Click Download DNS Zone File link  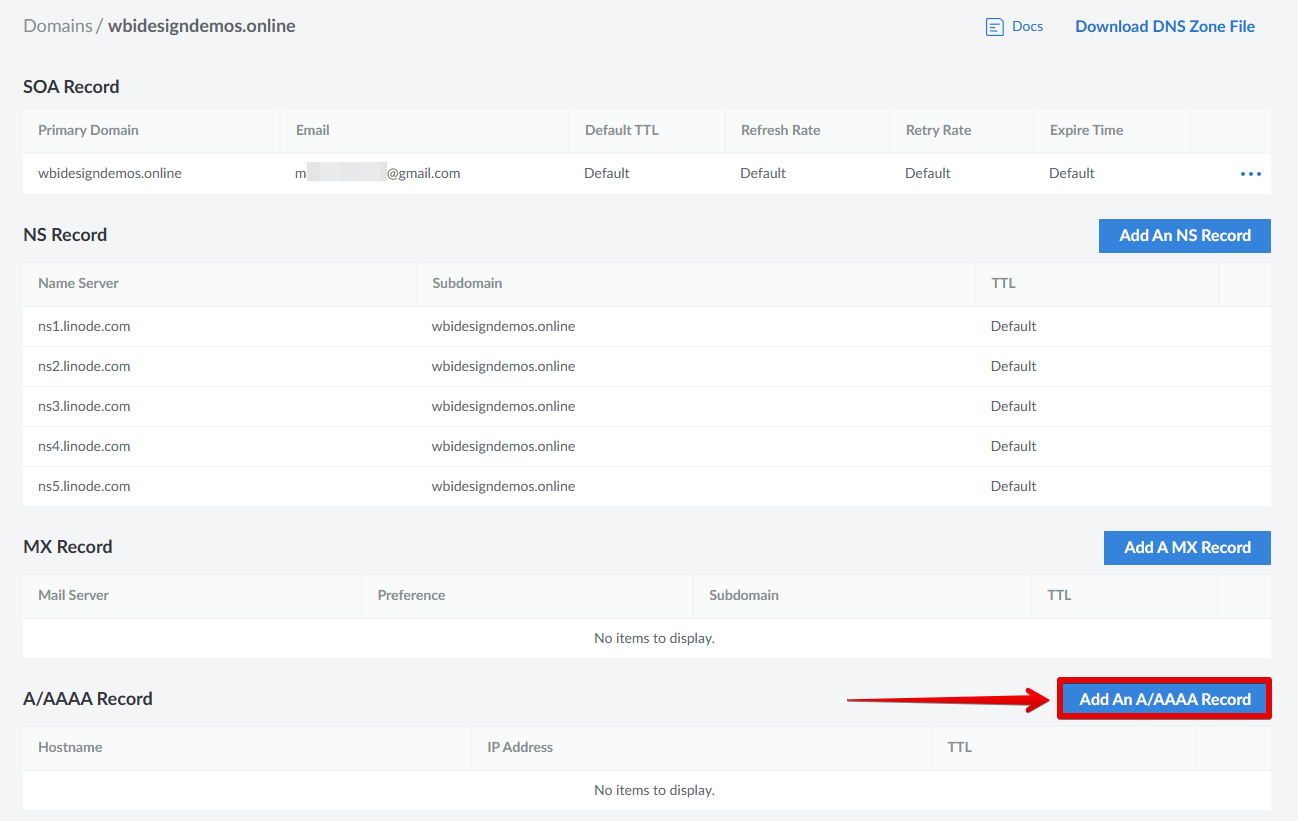tap(1164, 27)
